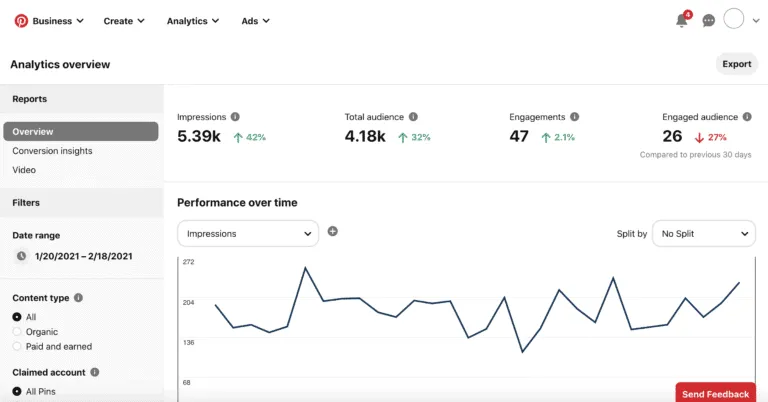Open the Analytics dropdown menu

(x=192, y=21)
